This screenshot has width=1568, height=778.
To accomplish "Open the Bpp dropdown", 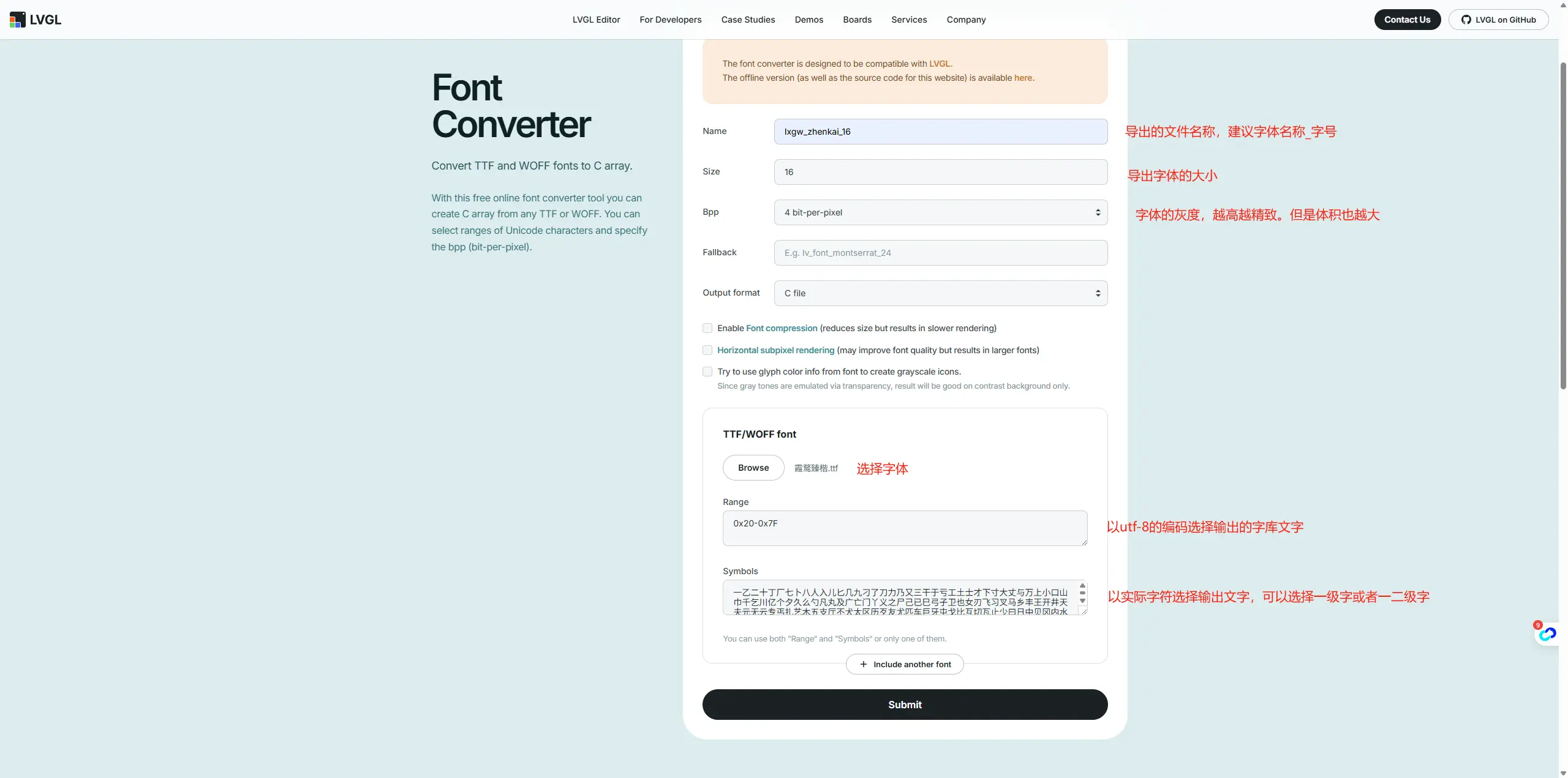I will (x=940, y=212).
